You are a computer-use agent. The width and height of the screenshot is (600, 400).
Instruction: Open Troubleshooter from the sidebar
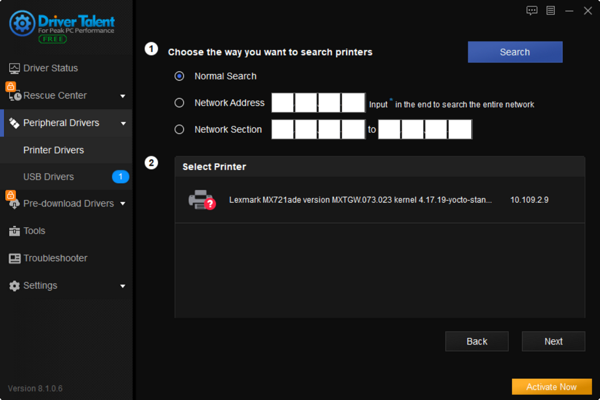click(55, 258)
